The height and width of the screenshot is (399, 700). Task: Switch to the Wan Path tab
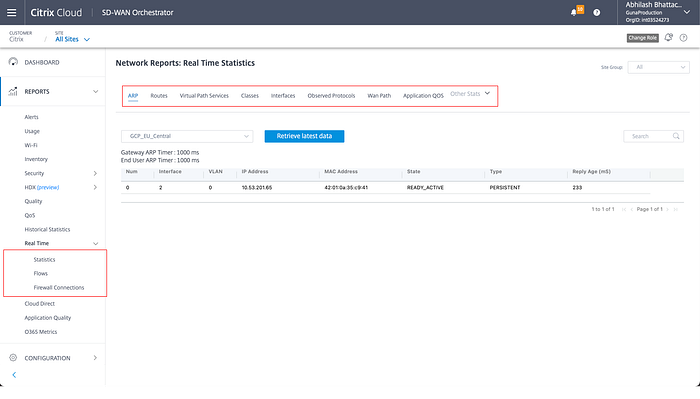(x=379, y=96)
